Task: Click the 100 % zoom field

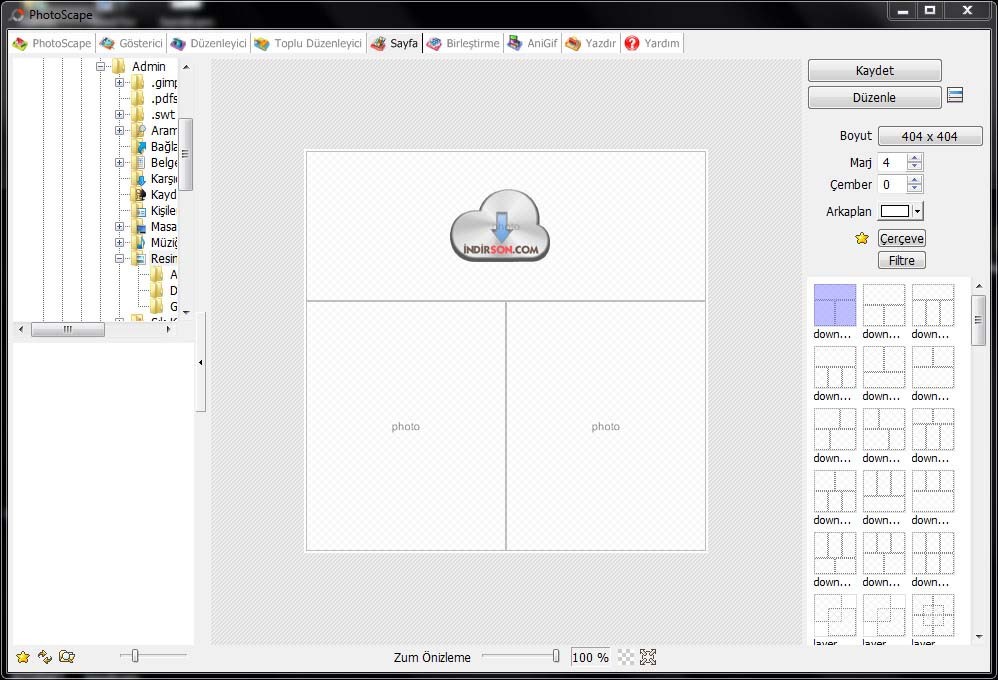Action: tap(590, 657)
